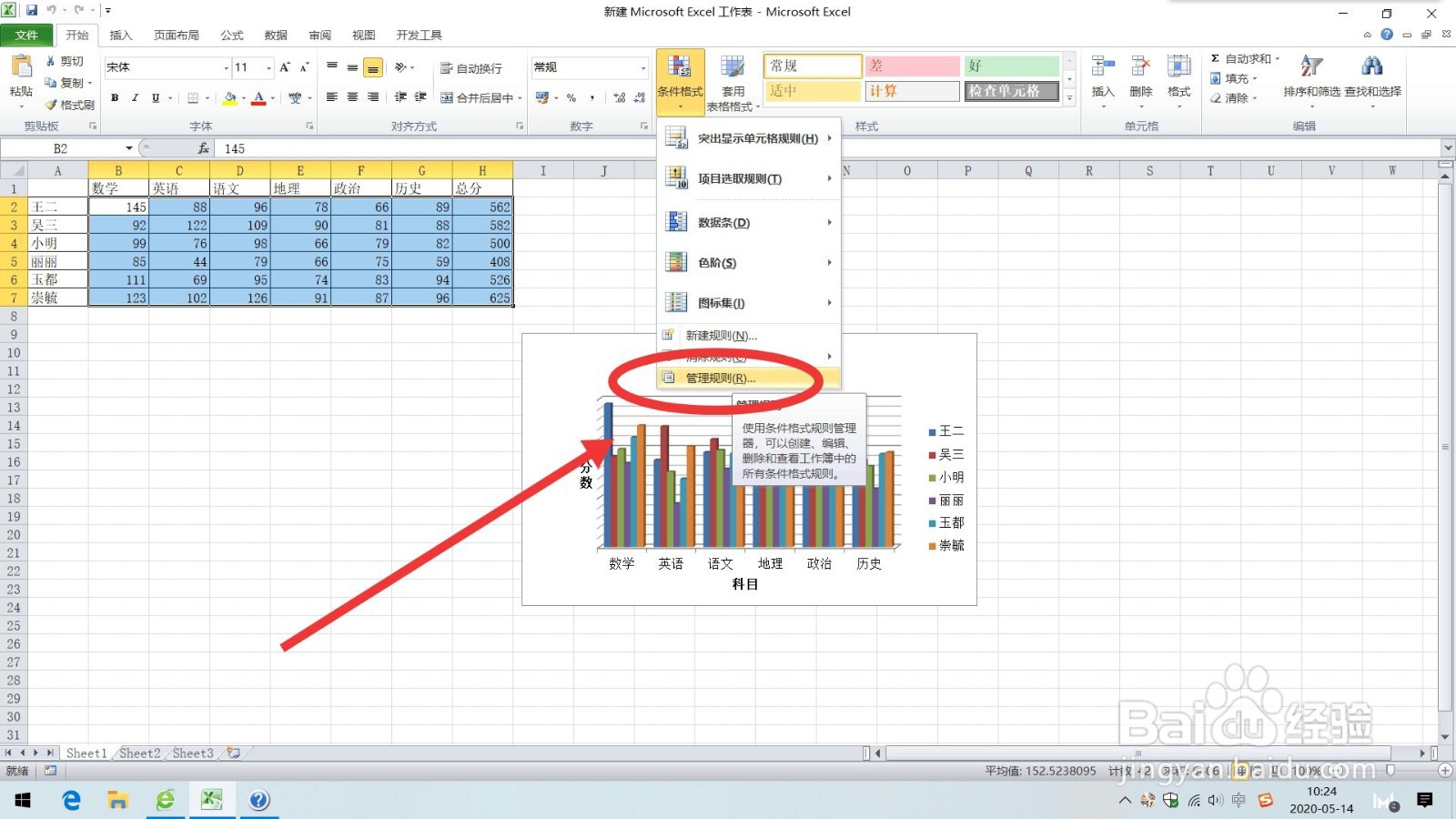Switch to the Page Layout (页面布局) tab
This screenshot has height=819, width=1456.
point(176,35)
